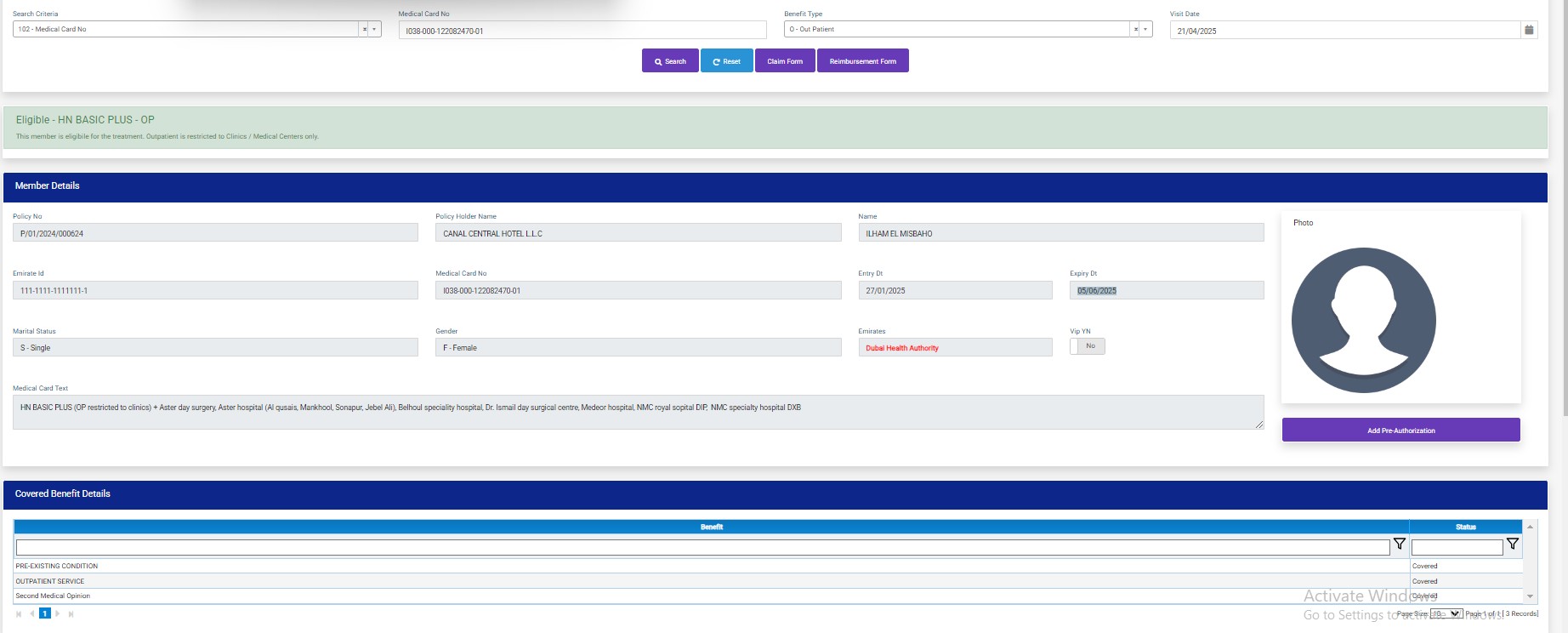Open the Visit Date calendar picker
This screenshot has height=633, width=1568.
pos(1529,30)
